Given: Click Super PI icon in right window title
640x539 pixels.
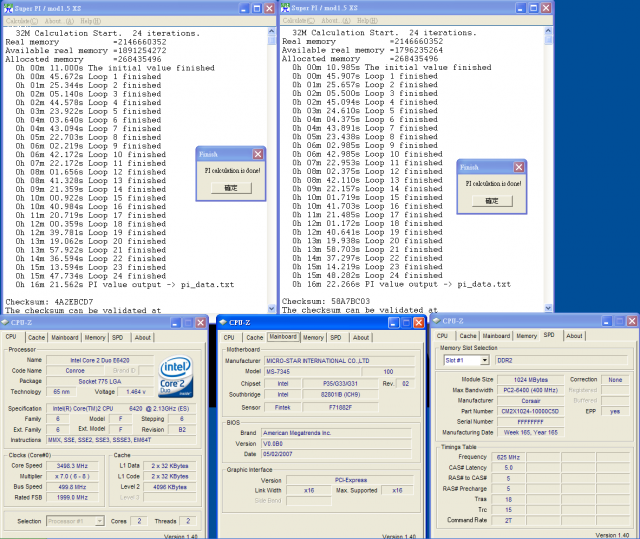Looking at the screenshot, I should (x=285, y=8).
